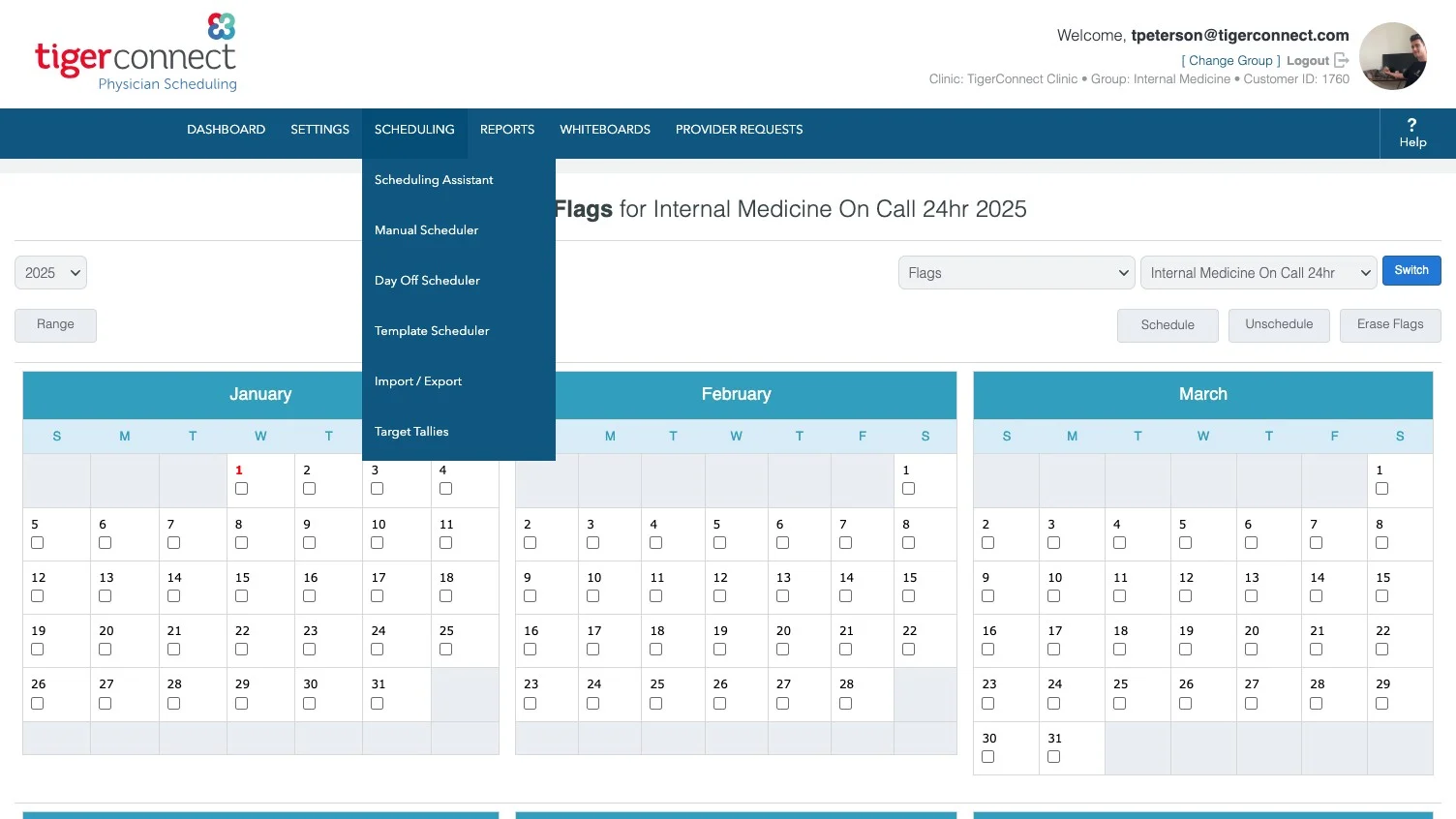Check the March 31 checkbox
This screenshot has height=819, width=1456.
click(x=1053, y=757)
